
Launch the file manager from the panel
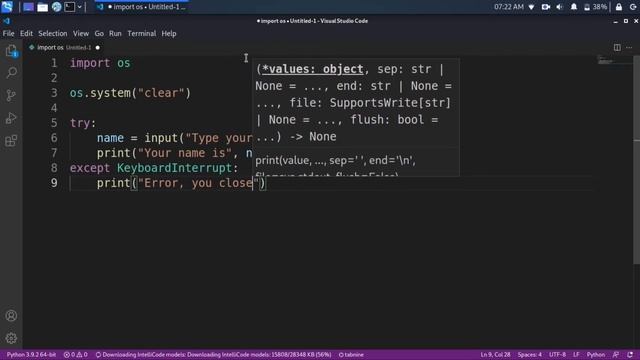pyautogui.click(x=42, y=7)
